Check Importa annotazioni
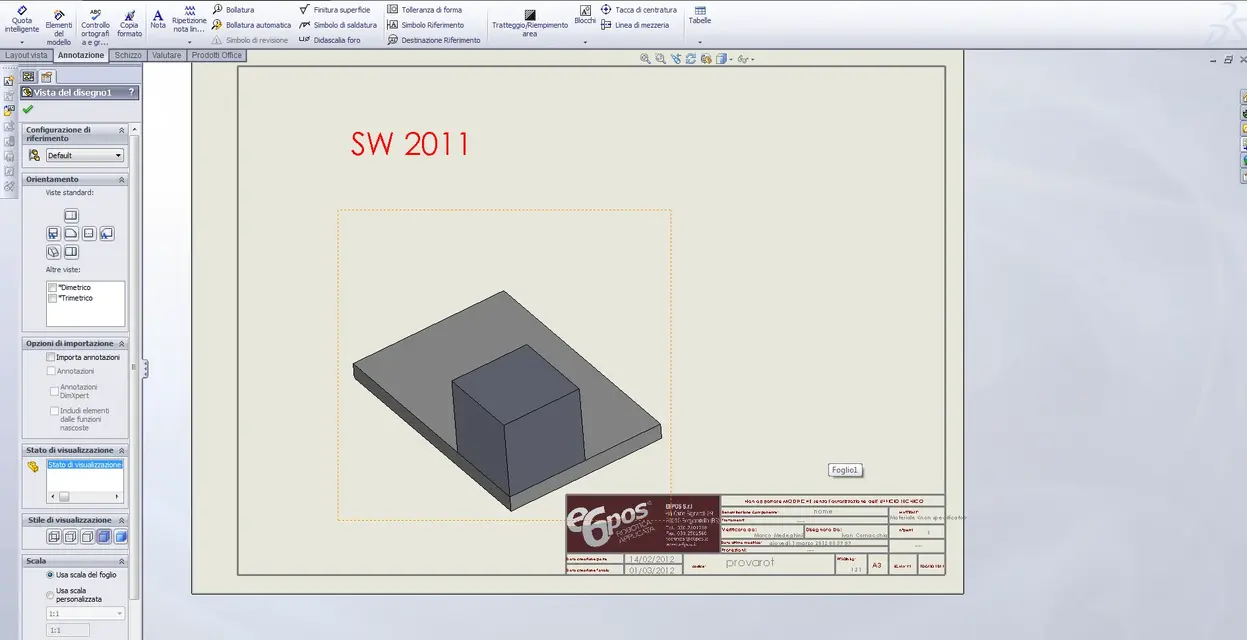 51,357
